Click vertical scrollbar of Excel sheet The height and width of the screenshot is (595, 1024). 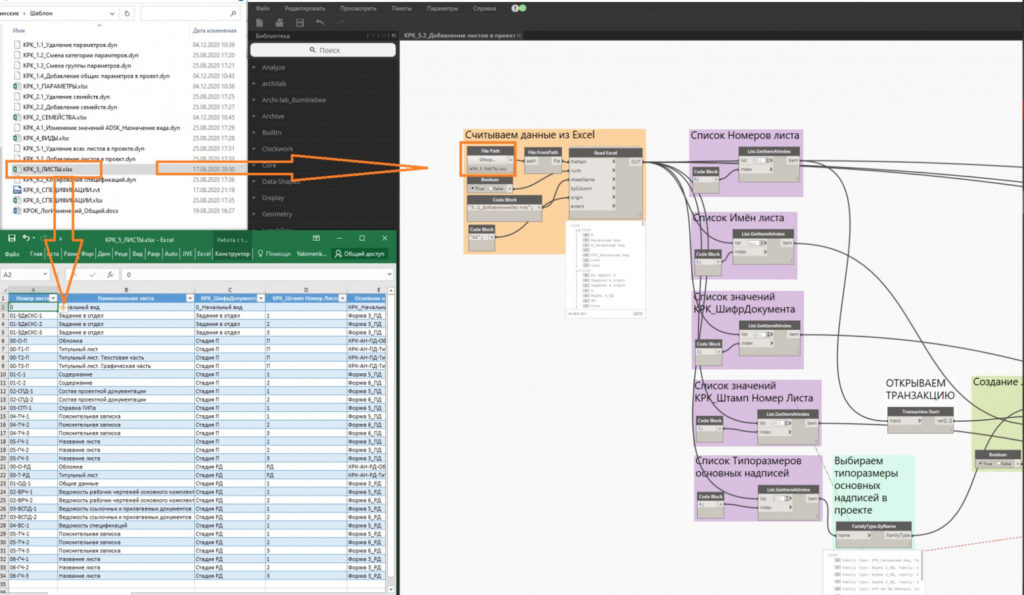point(391,438)
